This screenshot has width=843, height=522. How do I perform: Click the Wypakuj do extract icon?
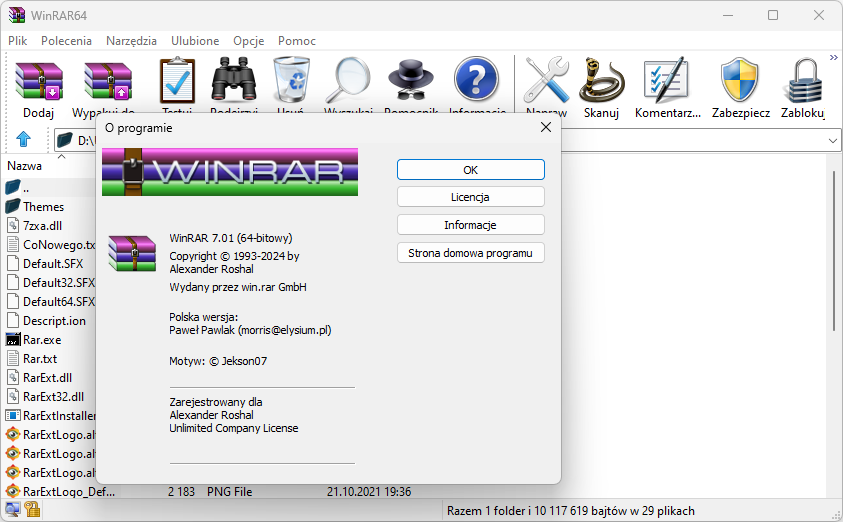pyautogui.click(x=108, y=81)
